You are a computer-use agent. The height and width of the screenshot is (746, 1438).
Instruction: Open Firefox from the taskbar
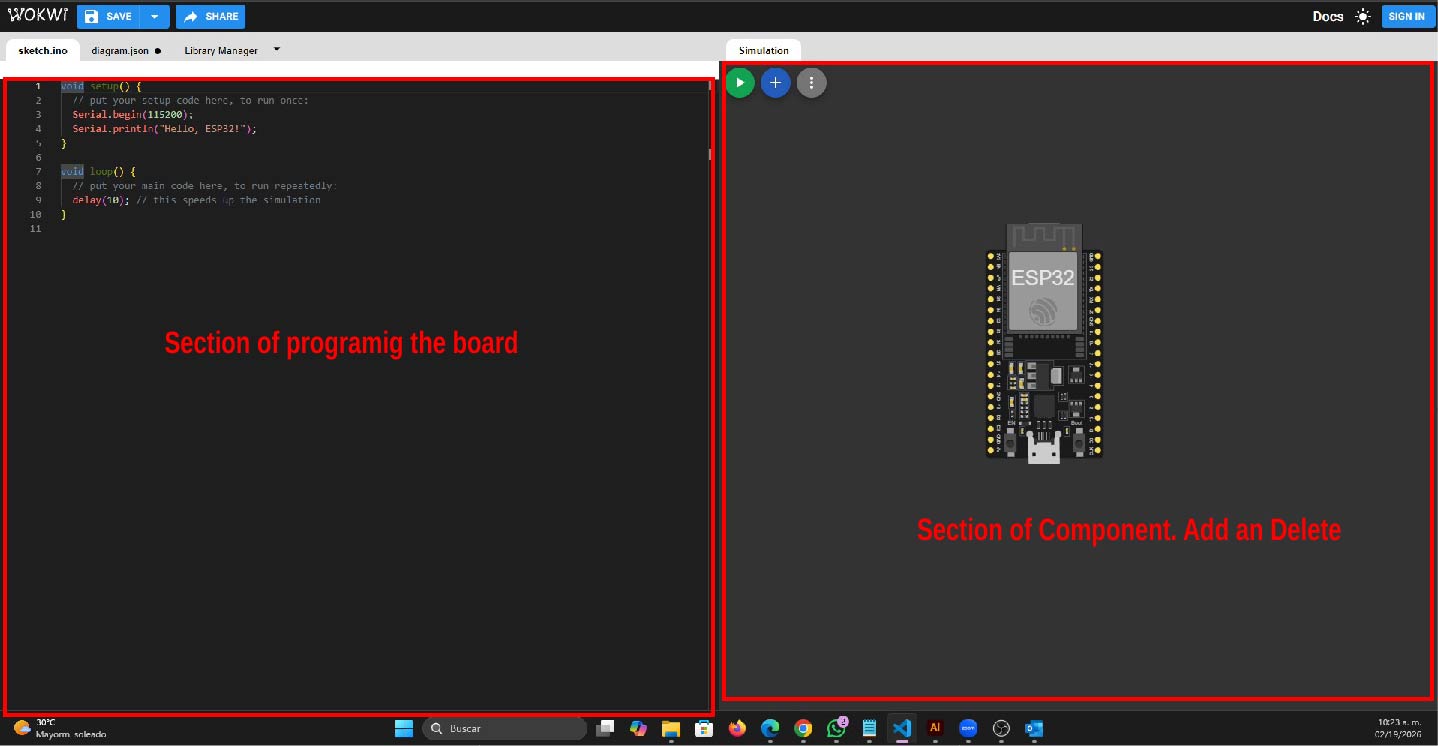click(738, 728)
